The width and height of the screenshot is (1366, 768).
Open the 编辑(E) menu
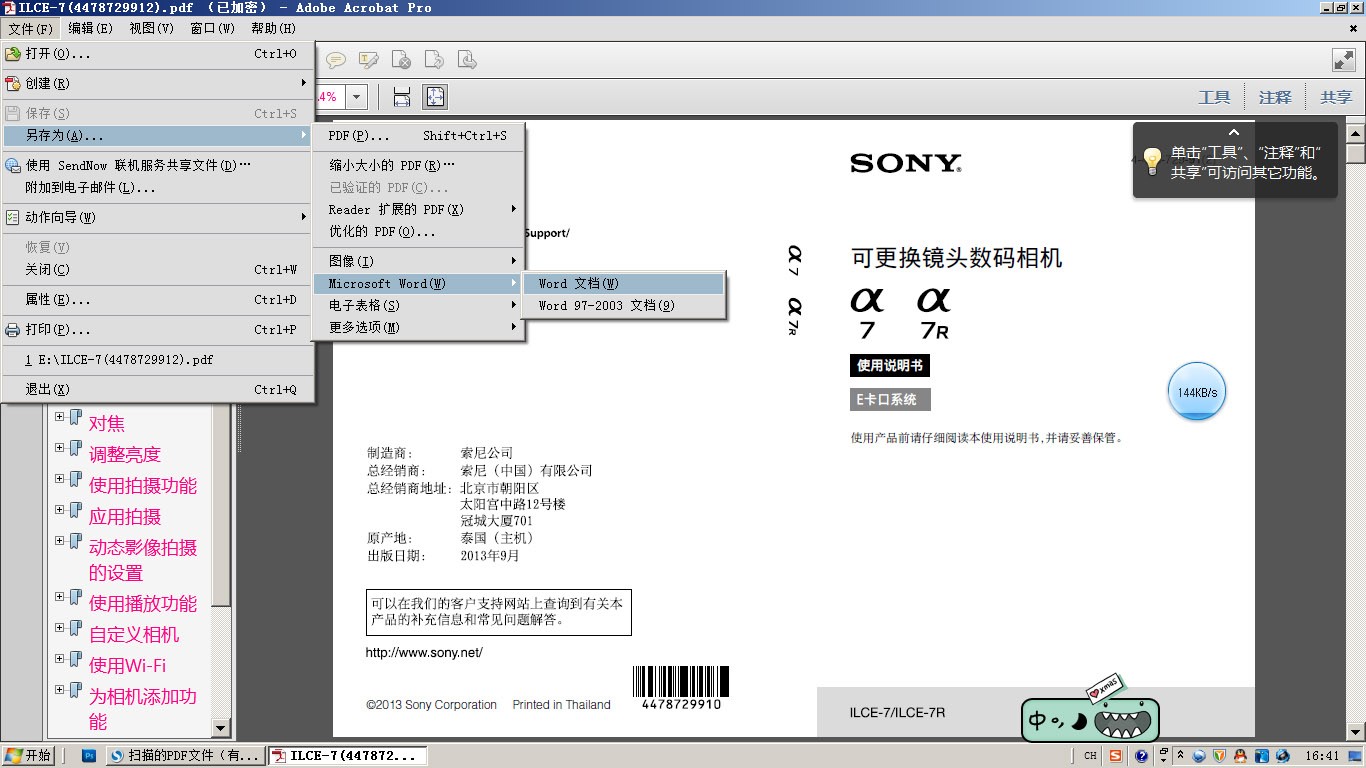tap(90, 28)
